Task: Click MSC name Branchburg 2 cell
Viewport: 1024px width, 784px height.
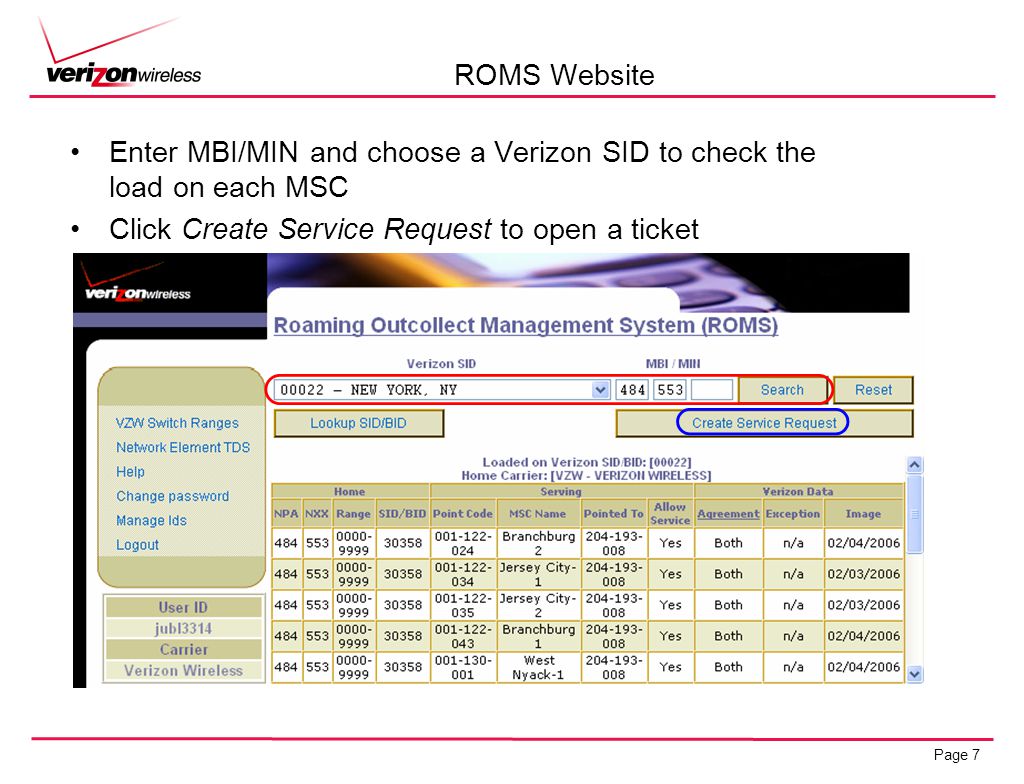Action: pyautogui.click(x=538, y=544)
